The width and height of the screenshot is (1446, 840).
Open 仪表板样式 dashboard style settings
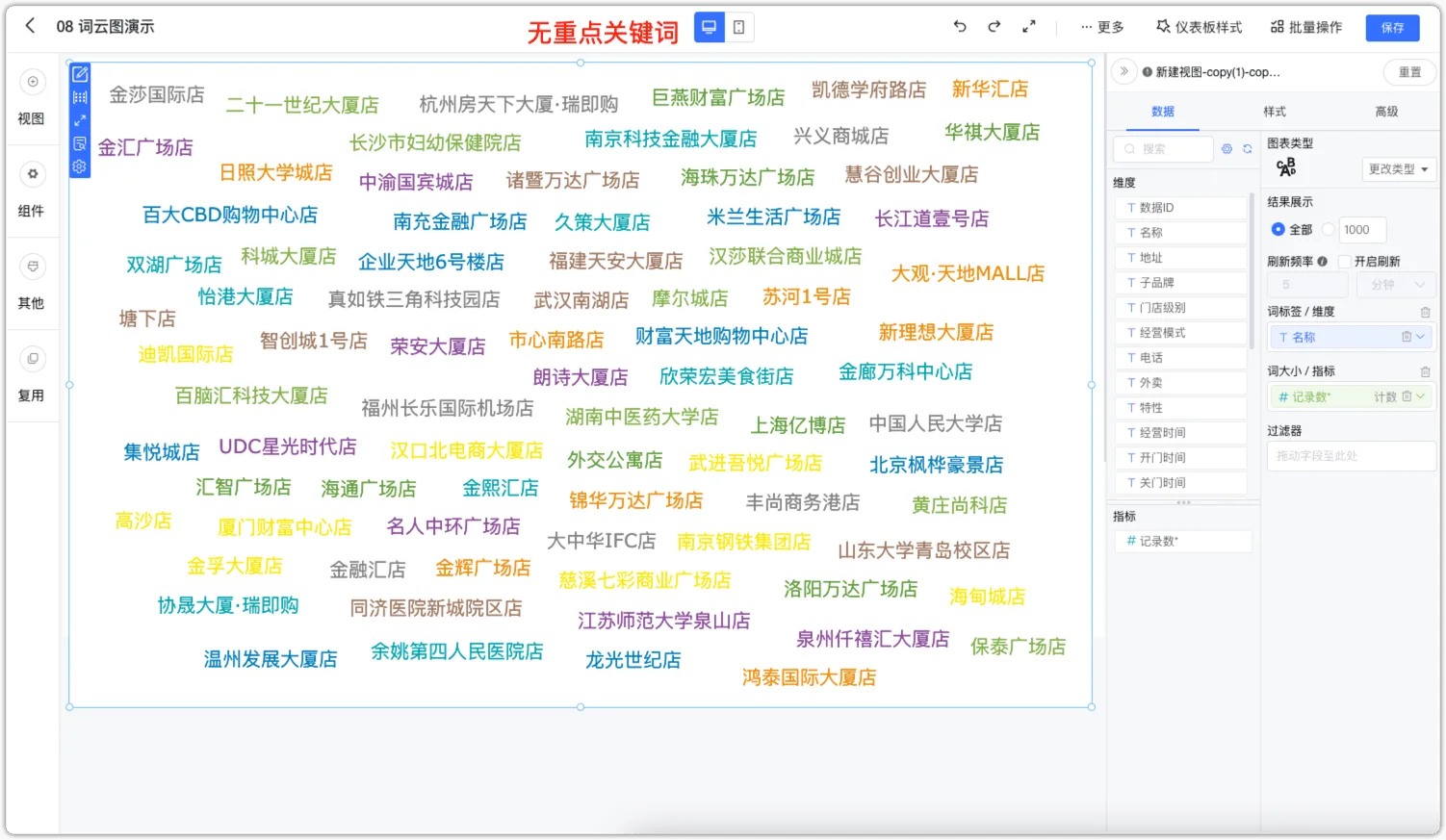[x=1200, y=27]
